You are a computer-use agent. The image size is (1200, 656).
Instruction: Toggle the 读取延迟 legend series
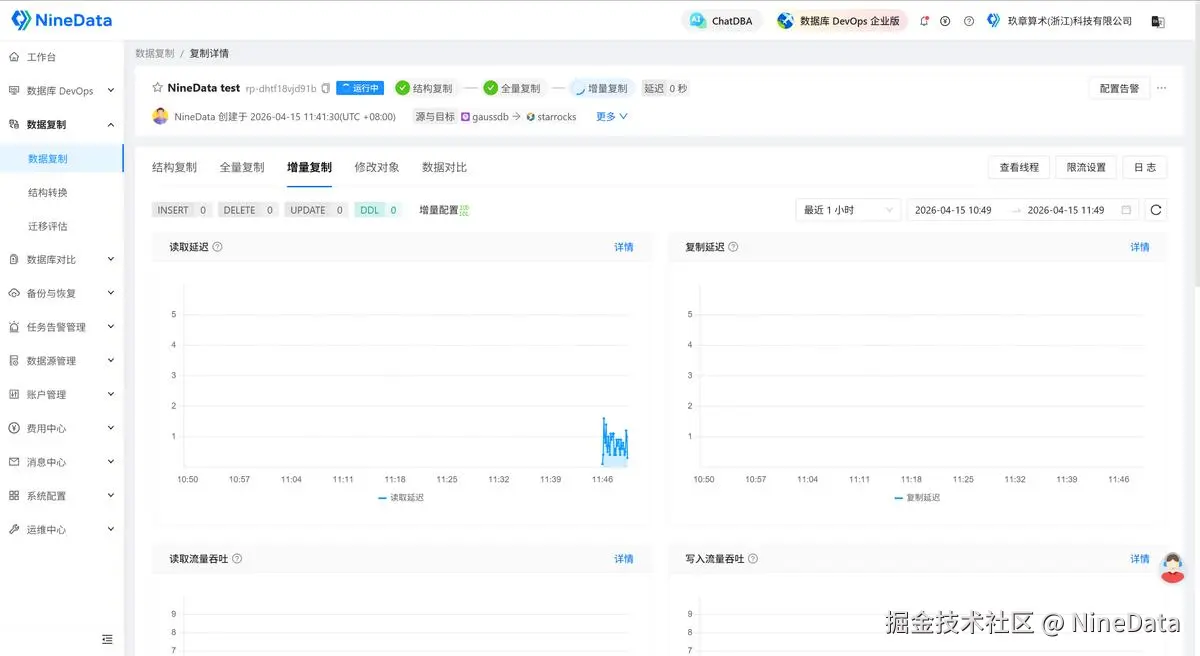(x=401, y=497)
